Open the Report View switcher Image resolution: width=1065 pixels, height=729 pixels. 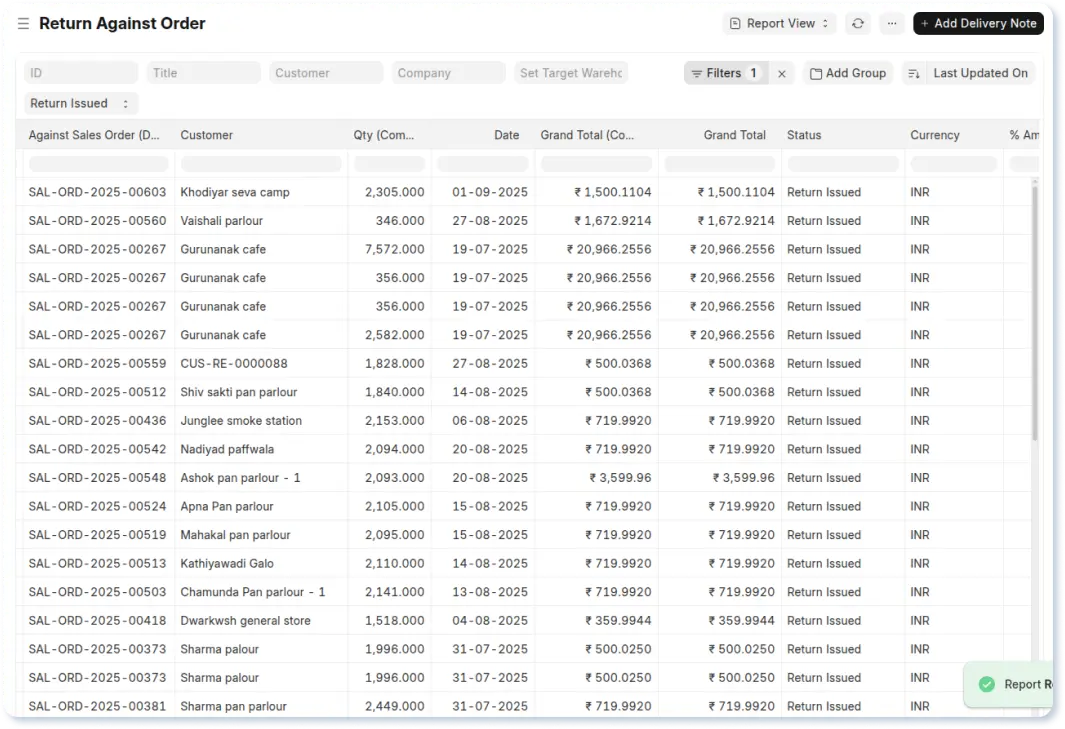point(779,23)
